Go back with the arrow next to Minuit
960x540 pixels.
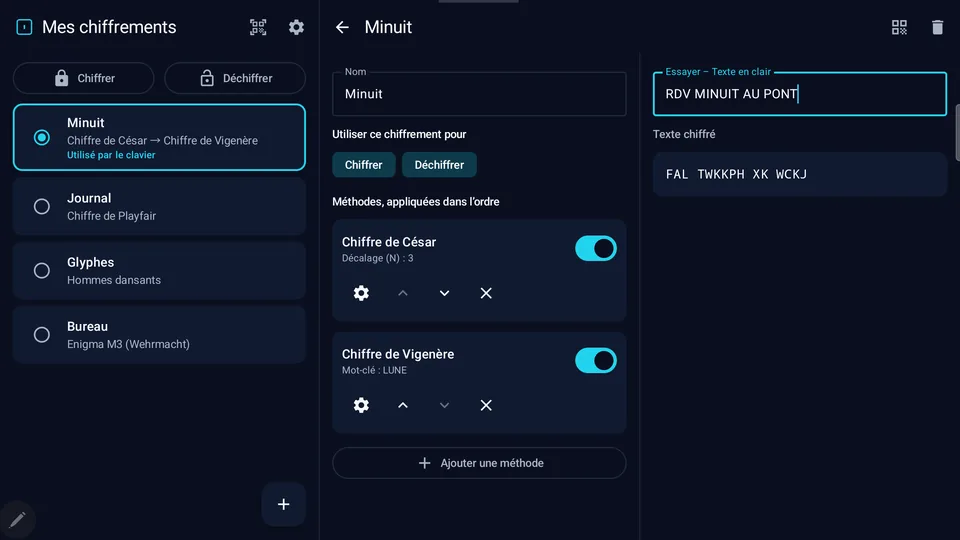342,27
